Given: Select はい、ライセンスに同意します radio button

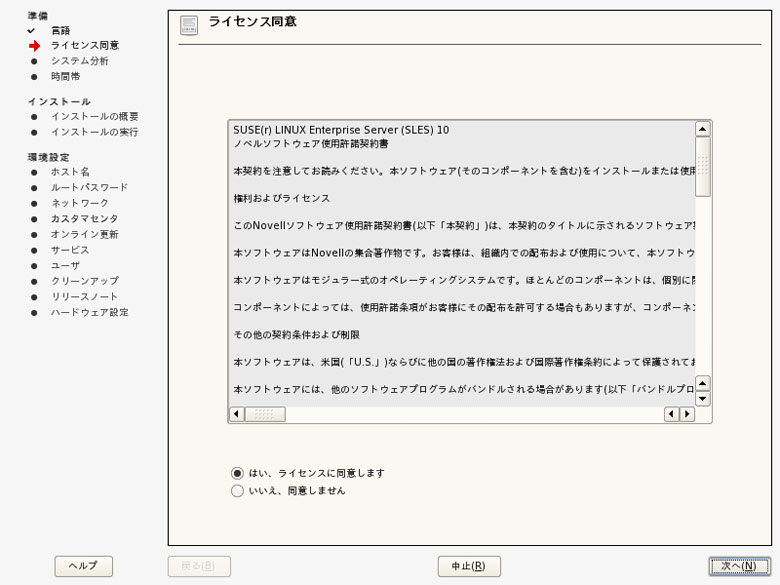Looking at the screenshot, I should click(237, 473).
